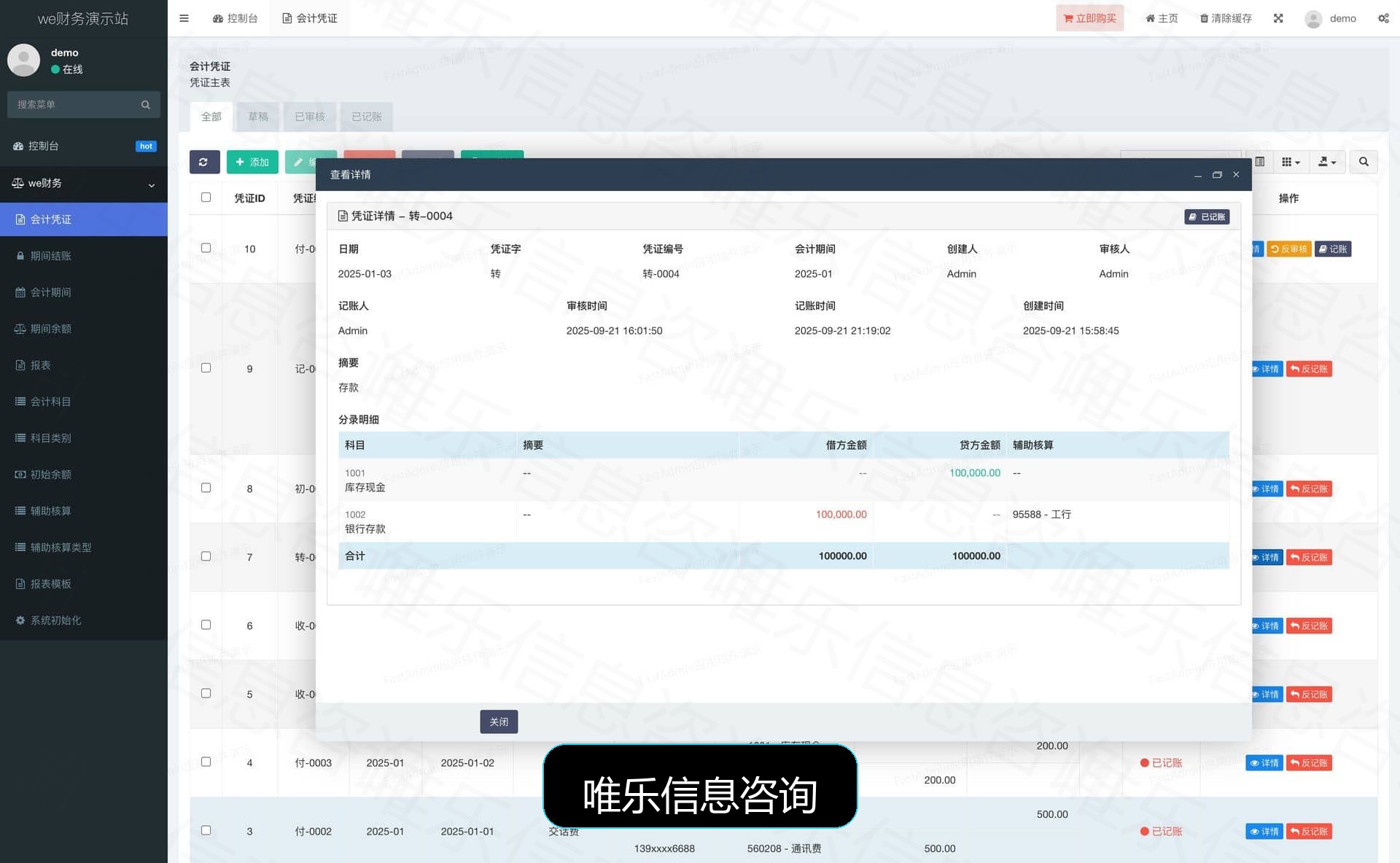Switch to the 已审核 tab
1400x863 pixels.
310,117
